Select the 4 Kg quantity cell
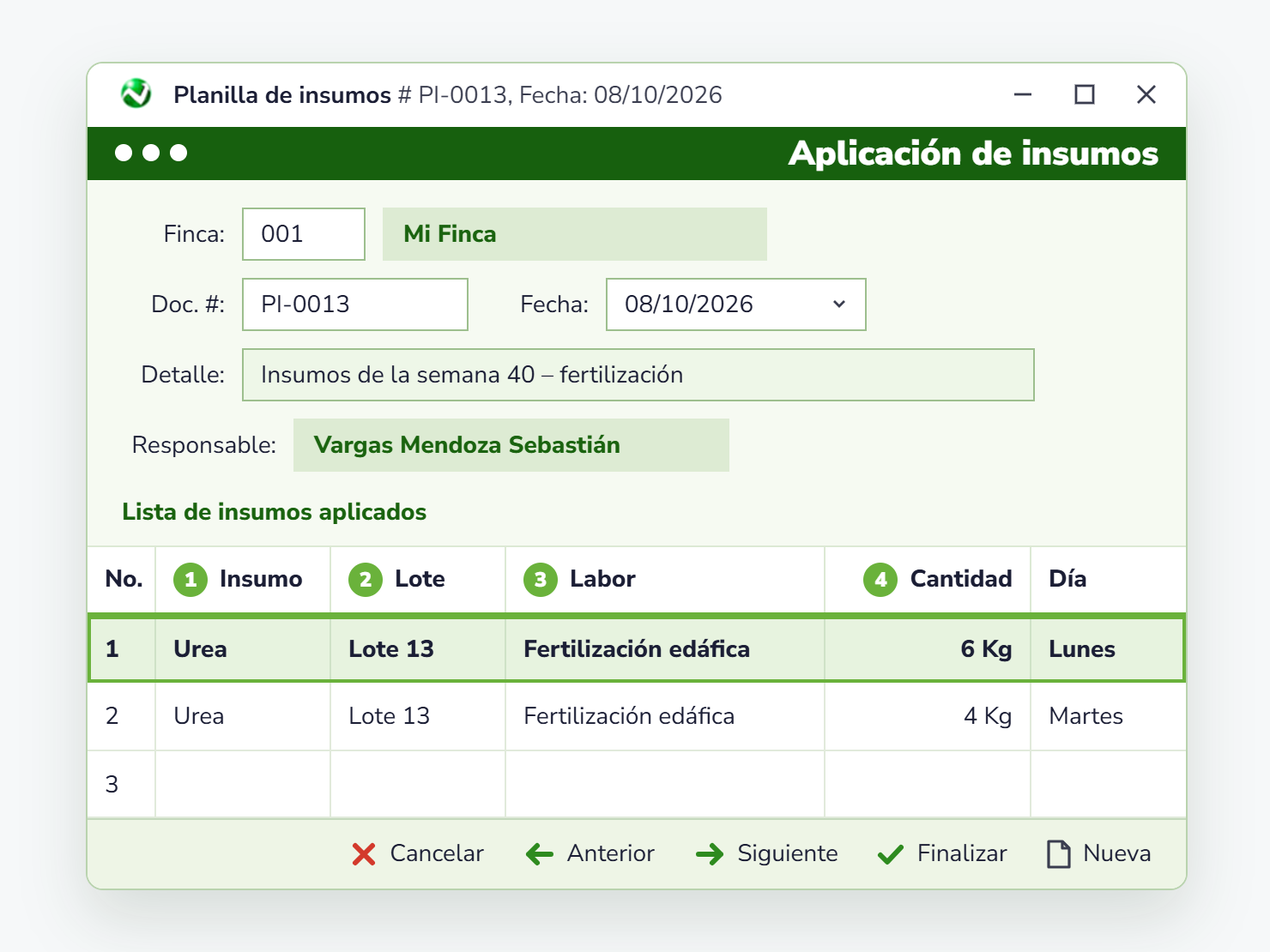Screen dimensions: 1270x952 point(928,716)
